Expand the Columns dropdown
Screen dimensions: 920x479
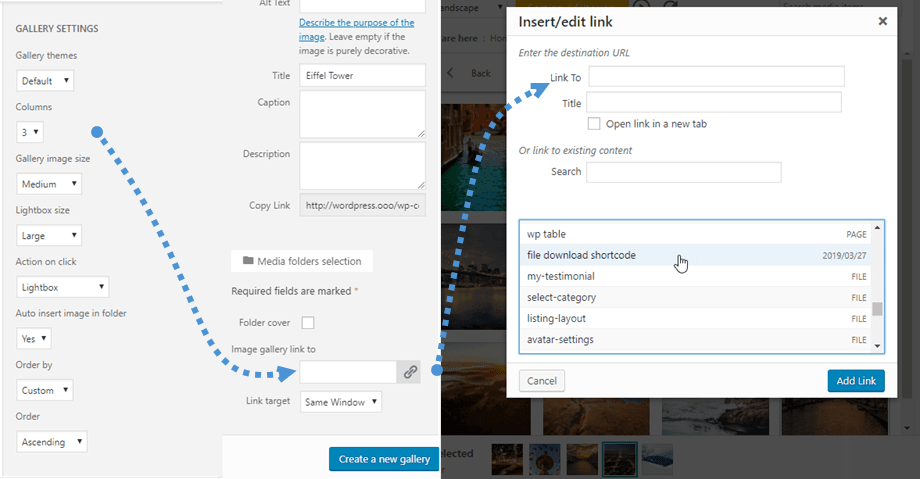[30, 132]
